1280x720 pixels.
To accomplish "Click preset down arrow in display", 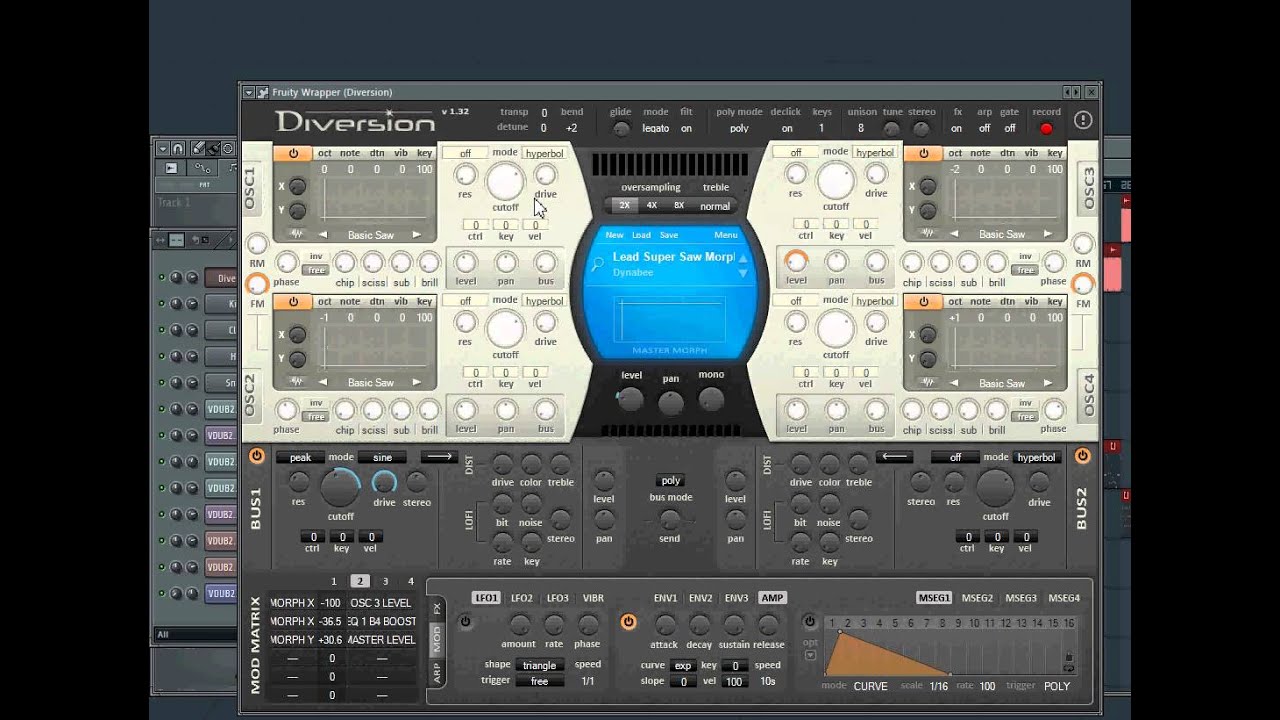I will pos(743,272).
